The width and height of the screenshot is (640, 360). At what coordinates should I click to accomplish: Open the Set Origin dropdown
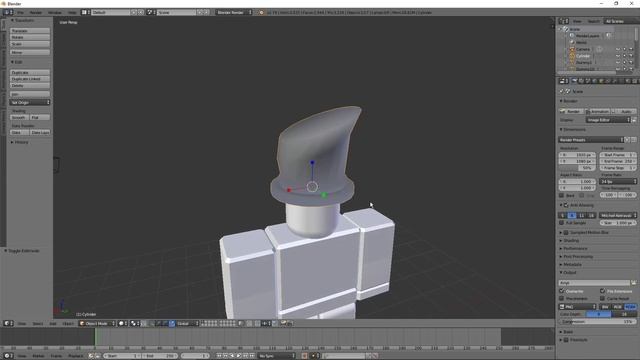coord(30,102)
